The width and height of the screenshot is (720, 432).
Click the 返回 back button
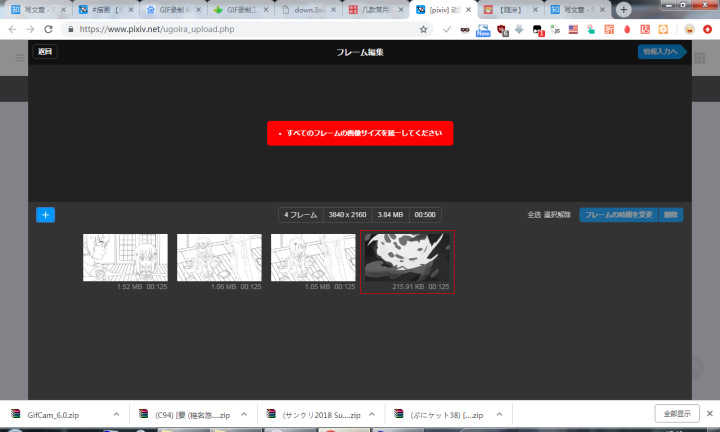45,51
